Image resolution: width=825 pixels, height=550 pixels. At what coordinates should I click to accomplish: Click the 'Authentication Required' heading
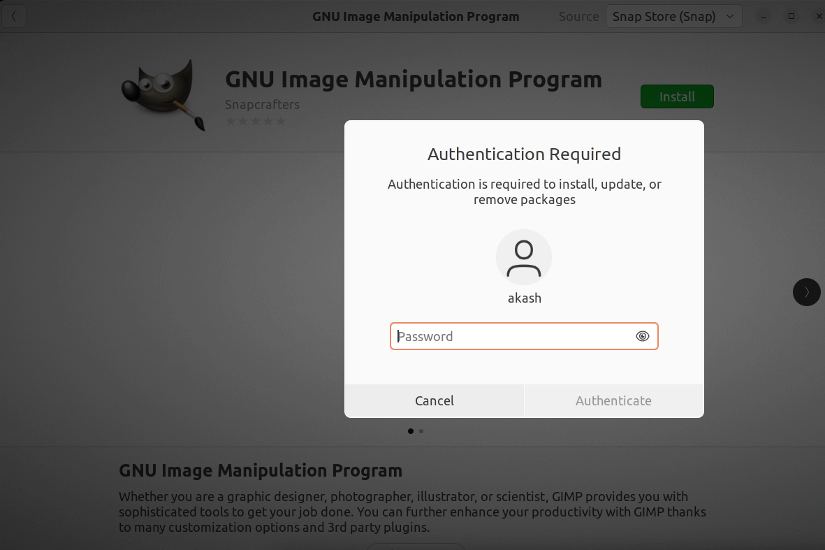click(524, 154)
